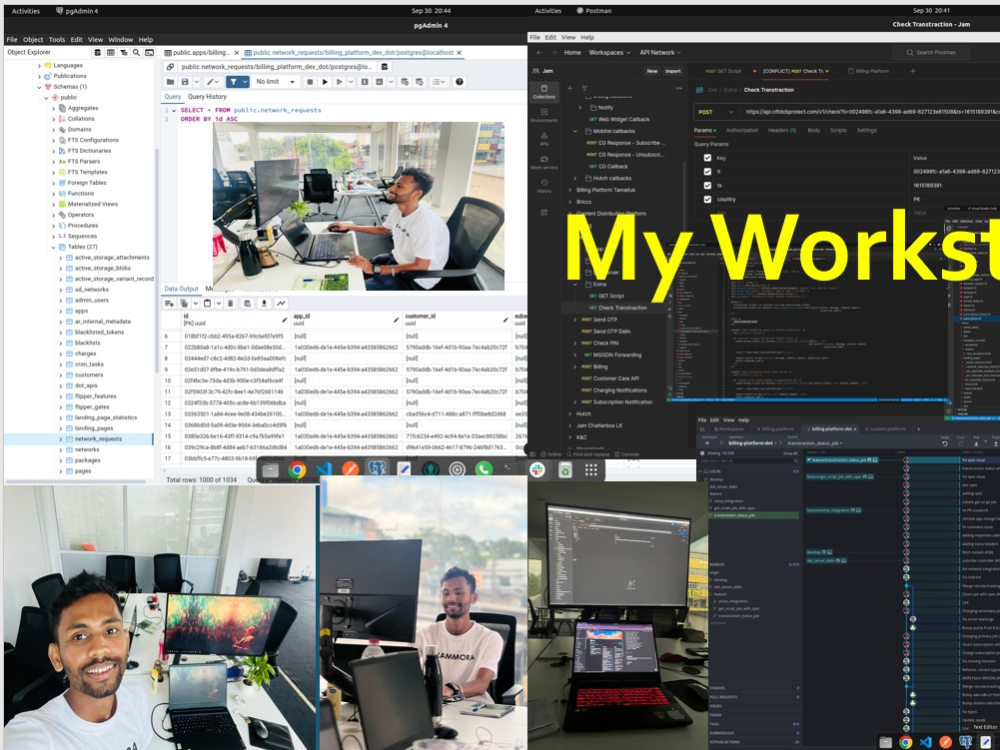1000x750 pixels.
Task: Uncheck the 'country' query param checkbox
Action: pos(707,199)
